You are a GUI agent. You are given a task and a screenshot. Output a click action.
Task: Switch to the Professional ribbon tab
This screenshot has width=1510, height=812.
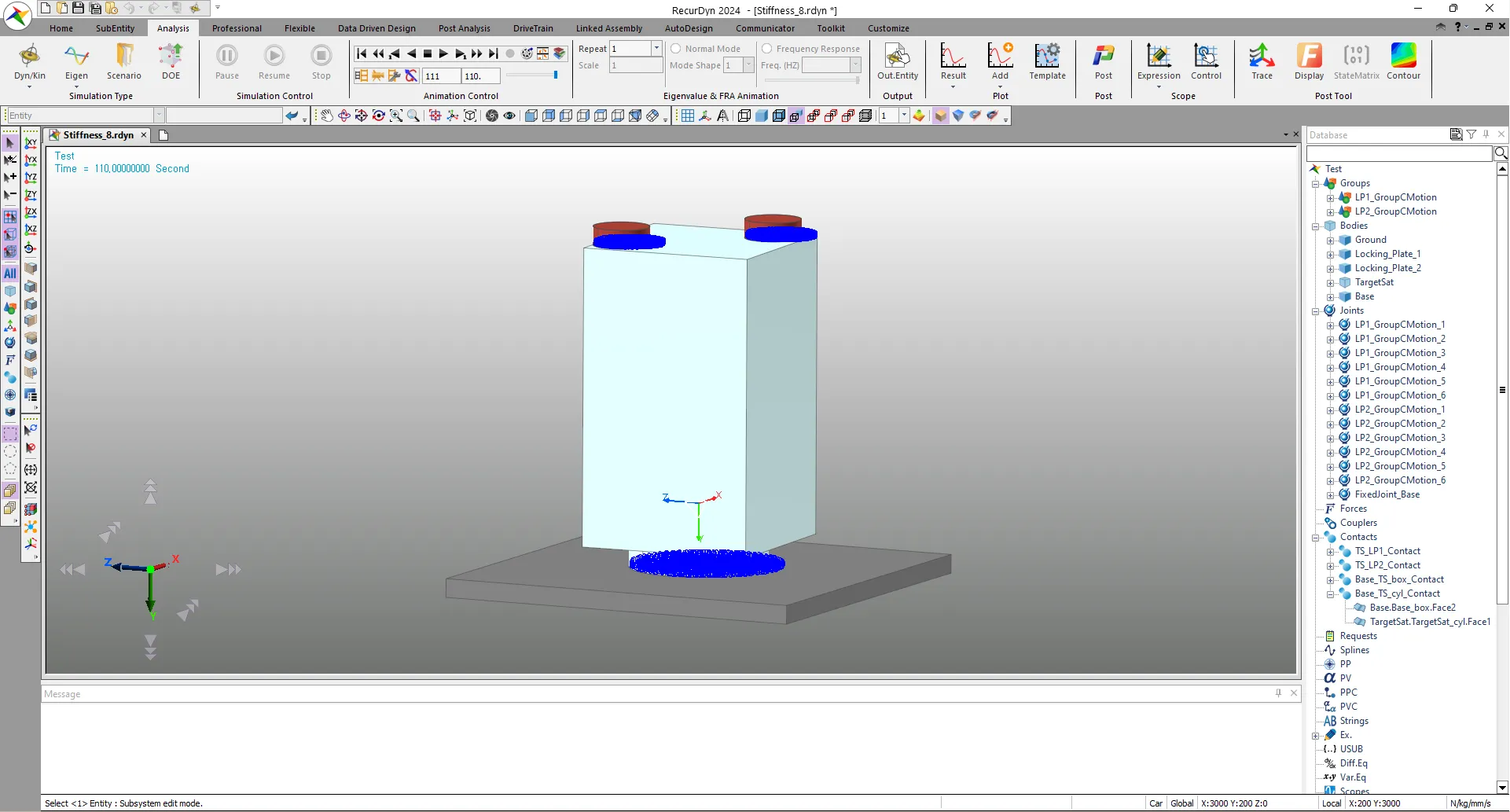[237, 28]
